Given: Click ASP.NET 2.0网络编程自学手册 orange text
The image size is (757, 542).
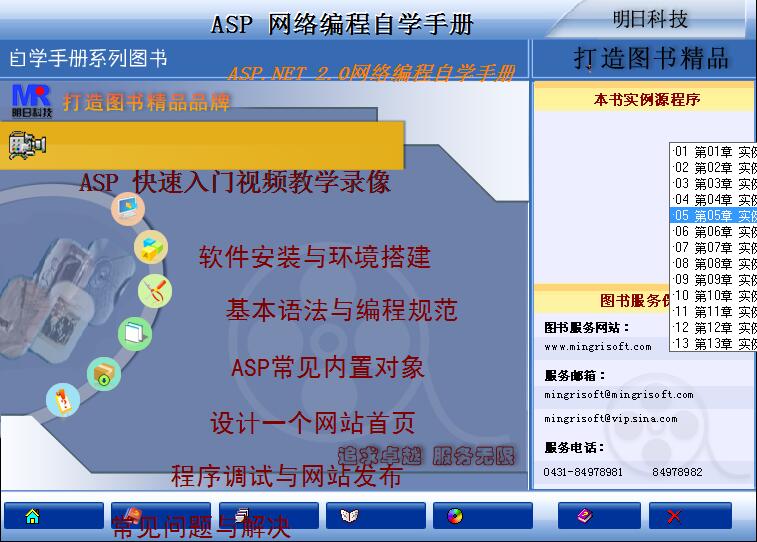Looking at the screenshot, I should point(371,73).
